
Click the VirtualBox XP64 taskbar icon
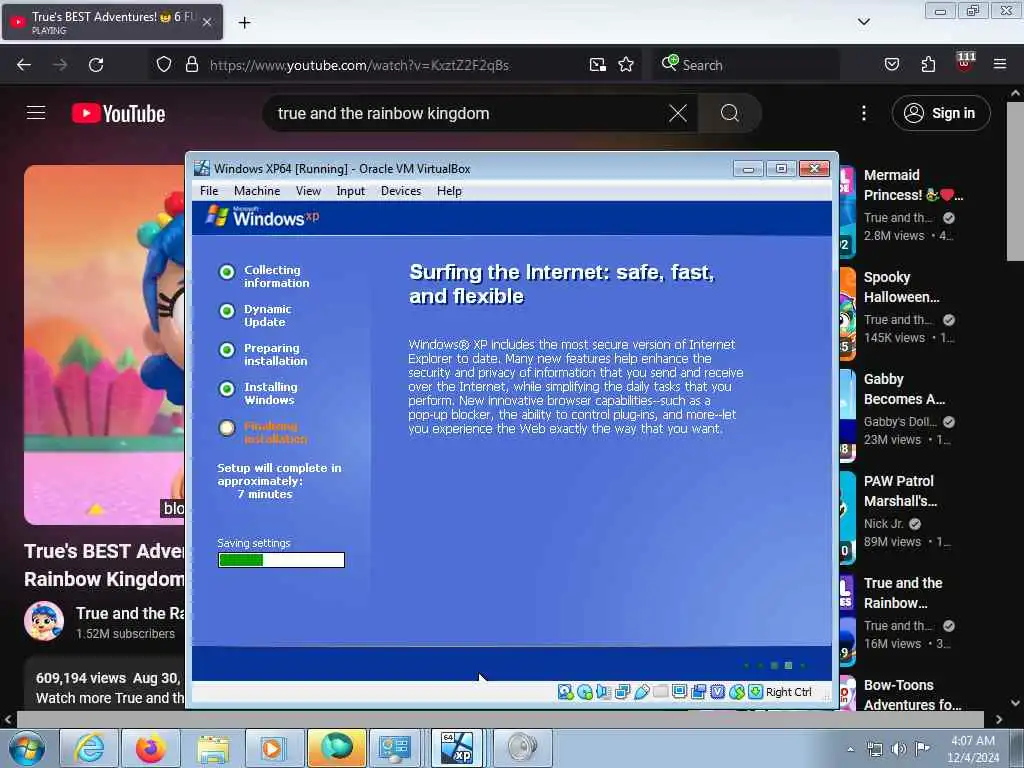(456, 748)
